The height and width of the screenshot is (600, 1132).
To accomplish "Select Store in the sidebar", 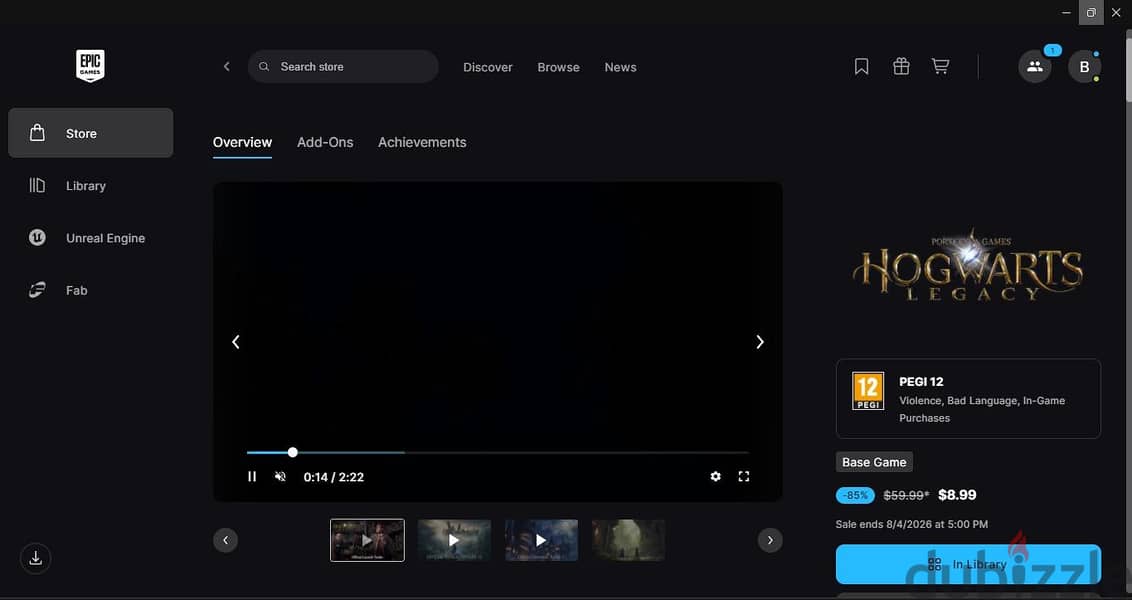I will [x=90, y=133].
